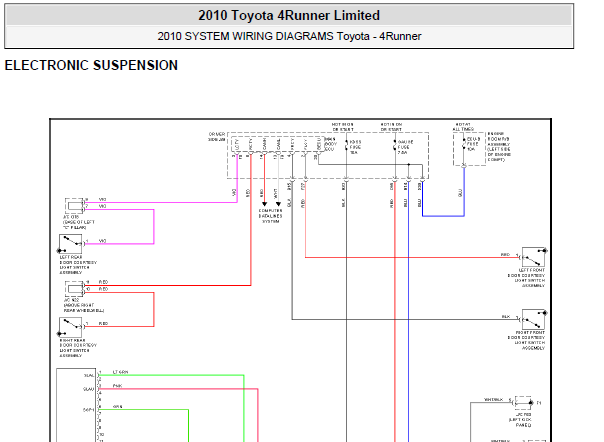Click the 'Computer Data Lines System' label
The image size is (604, 442).
271,216
